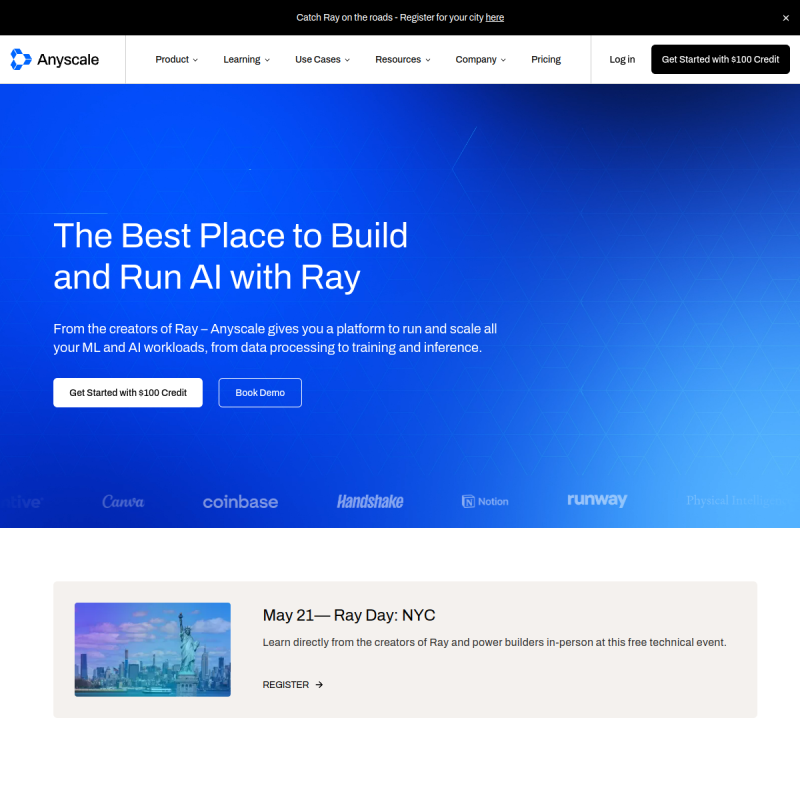The width and height of the screenshot is (800, 800).
Task: Click the Anyscale logo icon
Action: (21, 60)
